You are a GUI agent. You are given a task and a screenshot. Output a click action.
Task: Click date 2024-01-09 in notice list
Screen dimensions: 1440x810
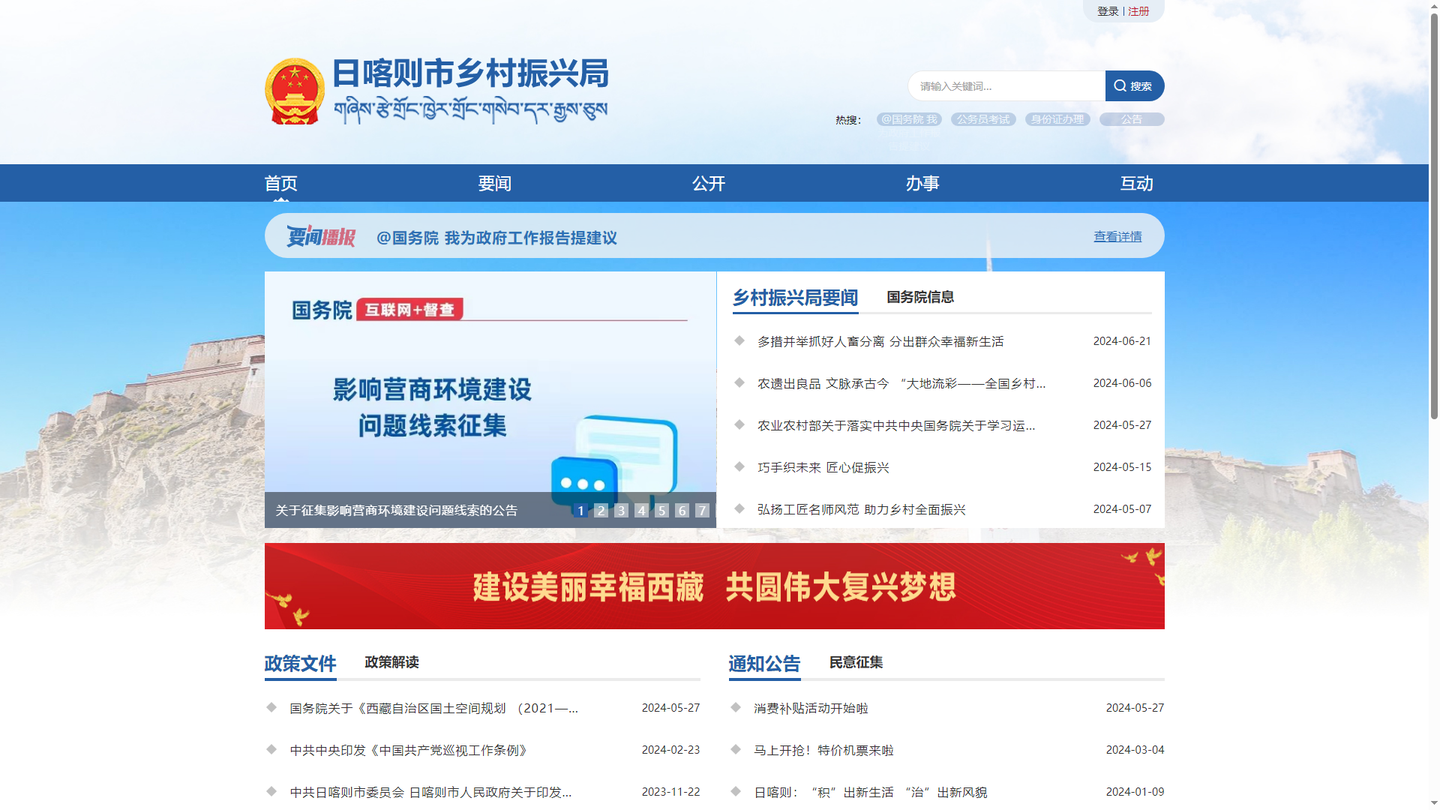[1135, 791]
